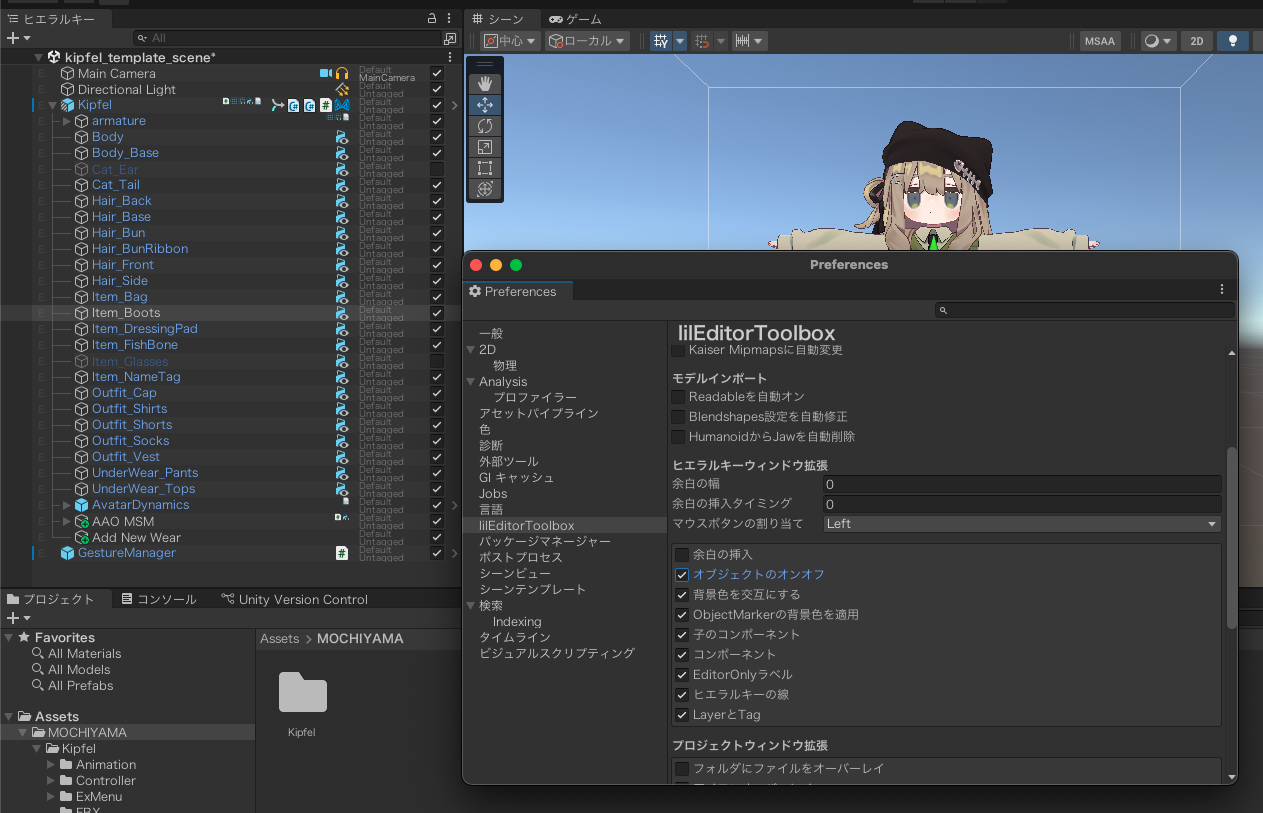Select the Rect Transform tool

(485, 168)
